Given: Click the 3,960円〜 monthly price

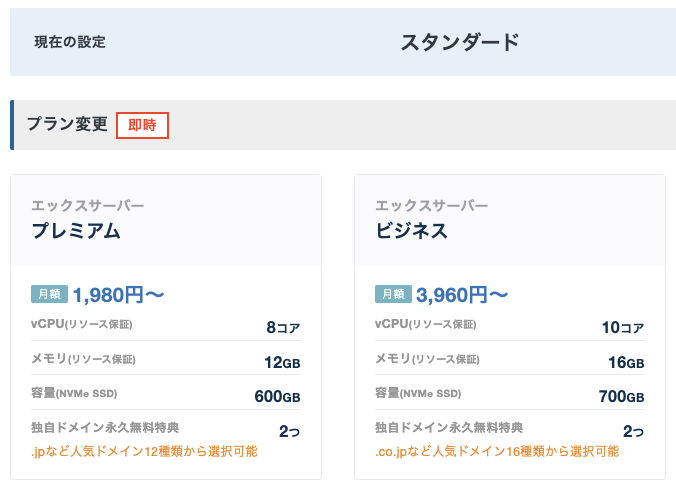Looking at the screenshot, I should pyautogui.click(x=462, y=294).
